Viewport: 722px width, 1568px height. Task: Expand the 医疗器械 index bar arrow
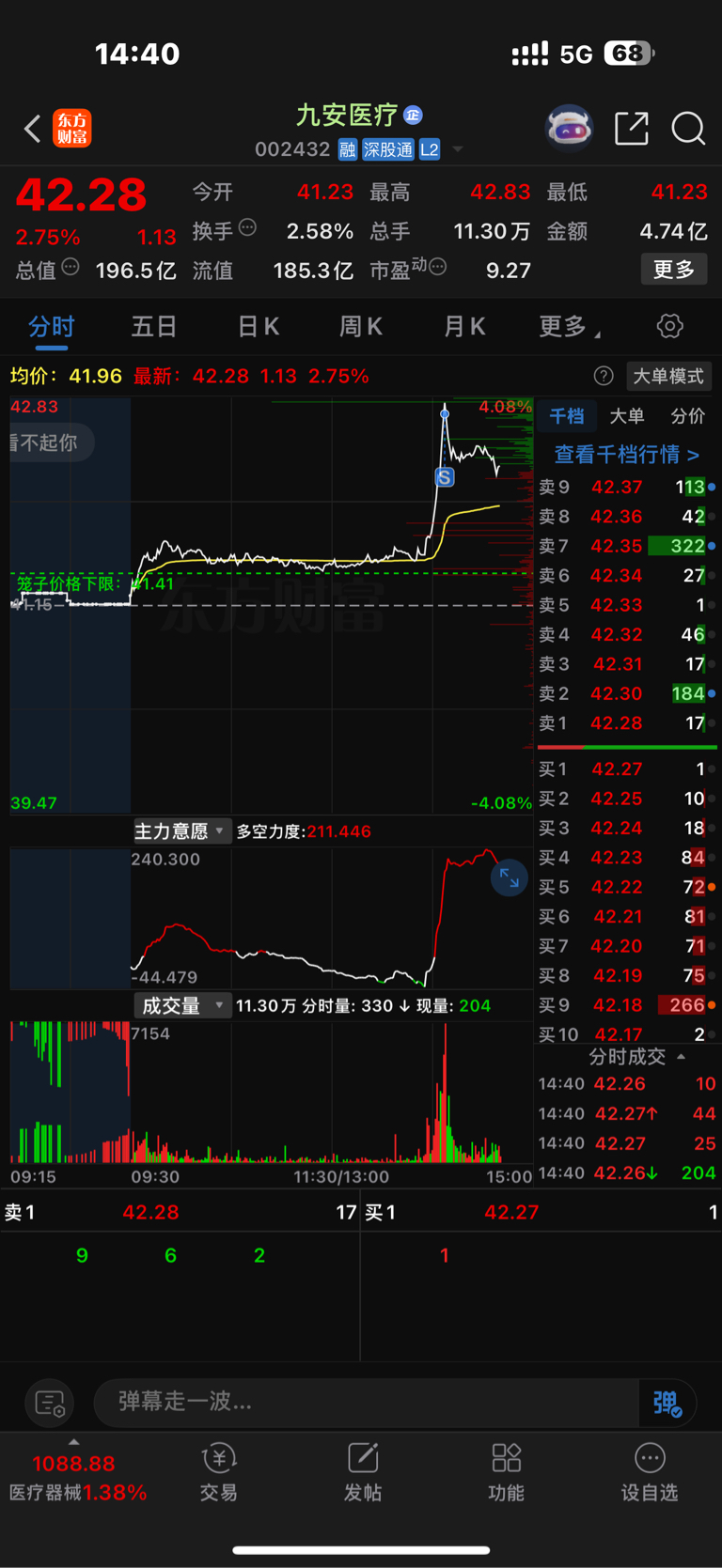[x=74, y=1442]
